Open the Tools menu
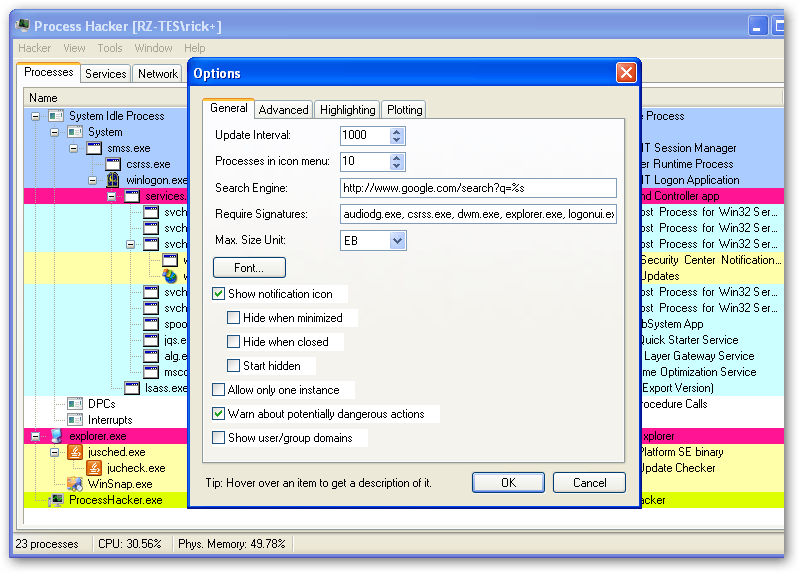 [110, 48]
